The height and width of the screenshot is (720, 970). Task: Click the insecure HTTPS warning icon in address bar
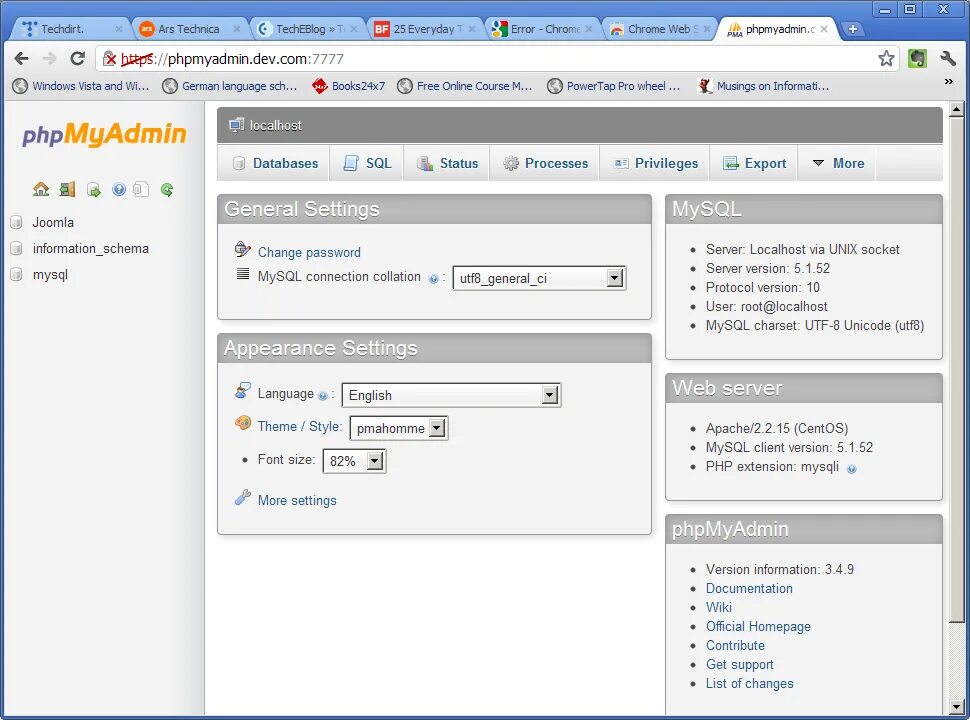(x=109, y=59)
